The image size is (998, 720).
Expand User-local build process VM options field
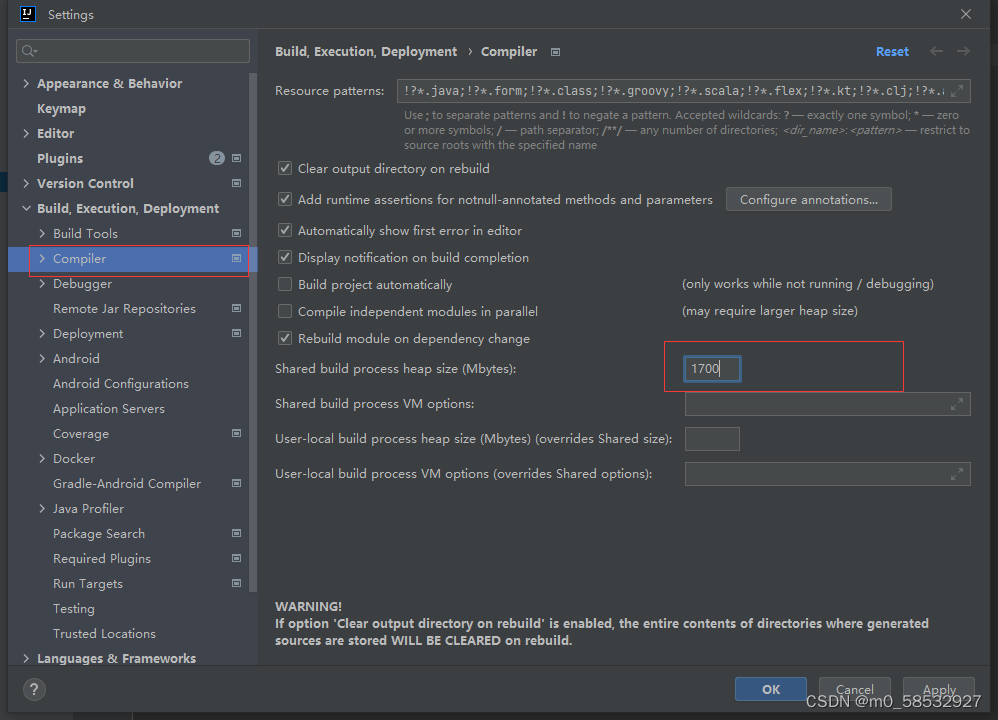click(x=957, y=474)
